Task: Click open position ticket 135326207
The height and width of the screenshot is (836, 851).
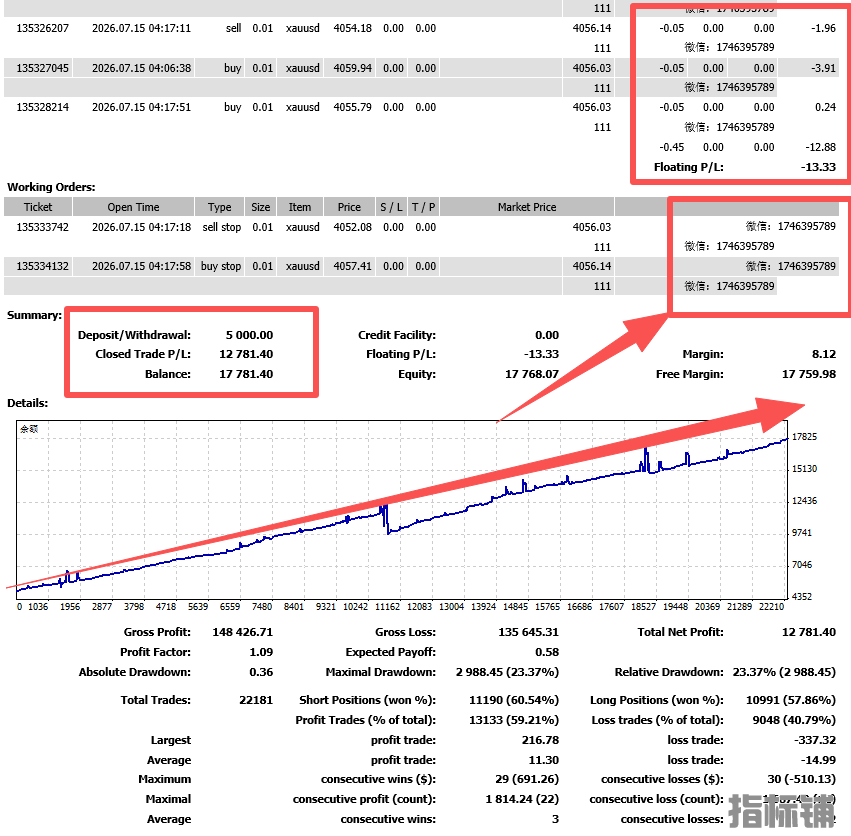Action: click(x=42, y=28)
